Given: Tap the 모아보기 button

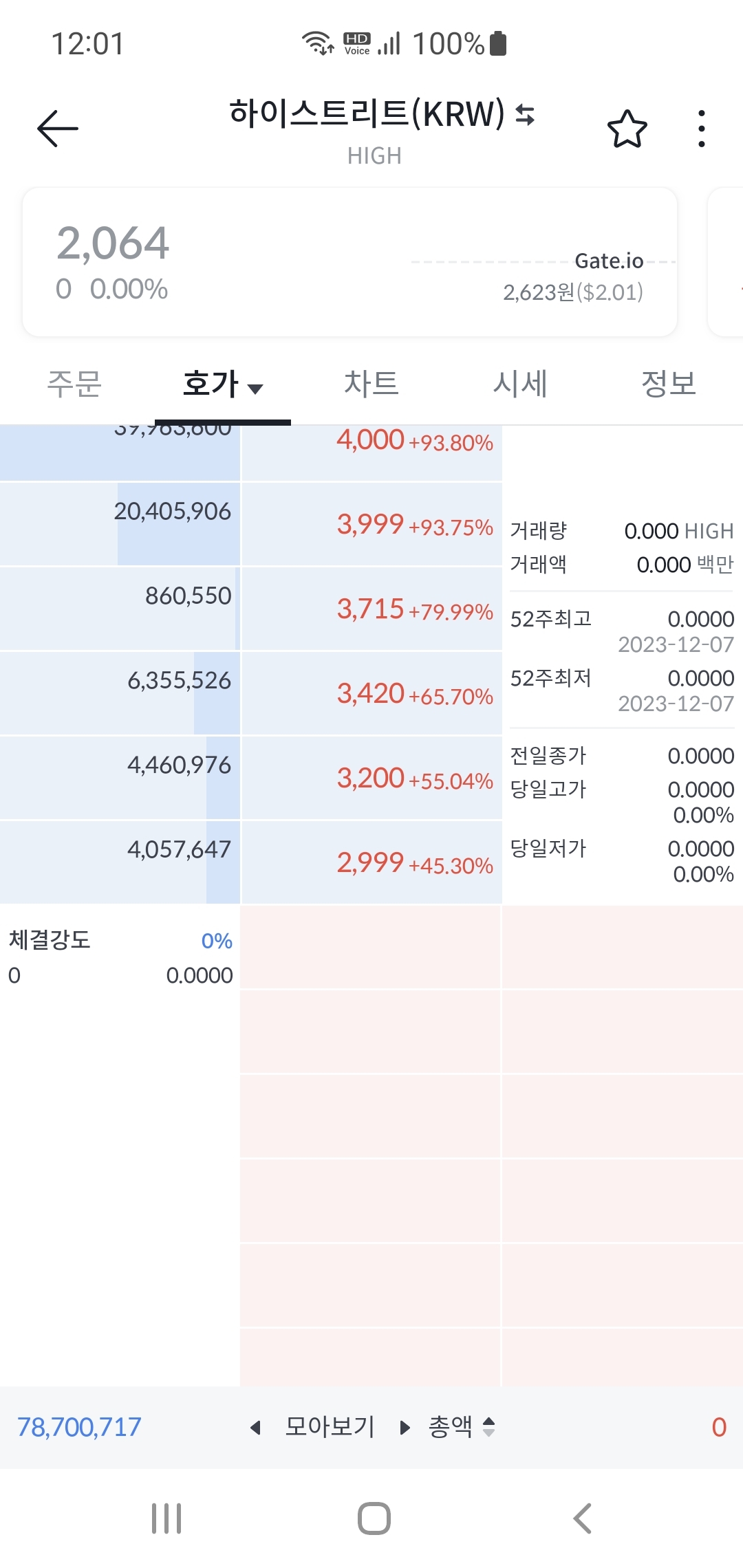Looking at the screenshot, I should pyautogui.click(x=330, y=1427).
